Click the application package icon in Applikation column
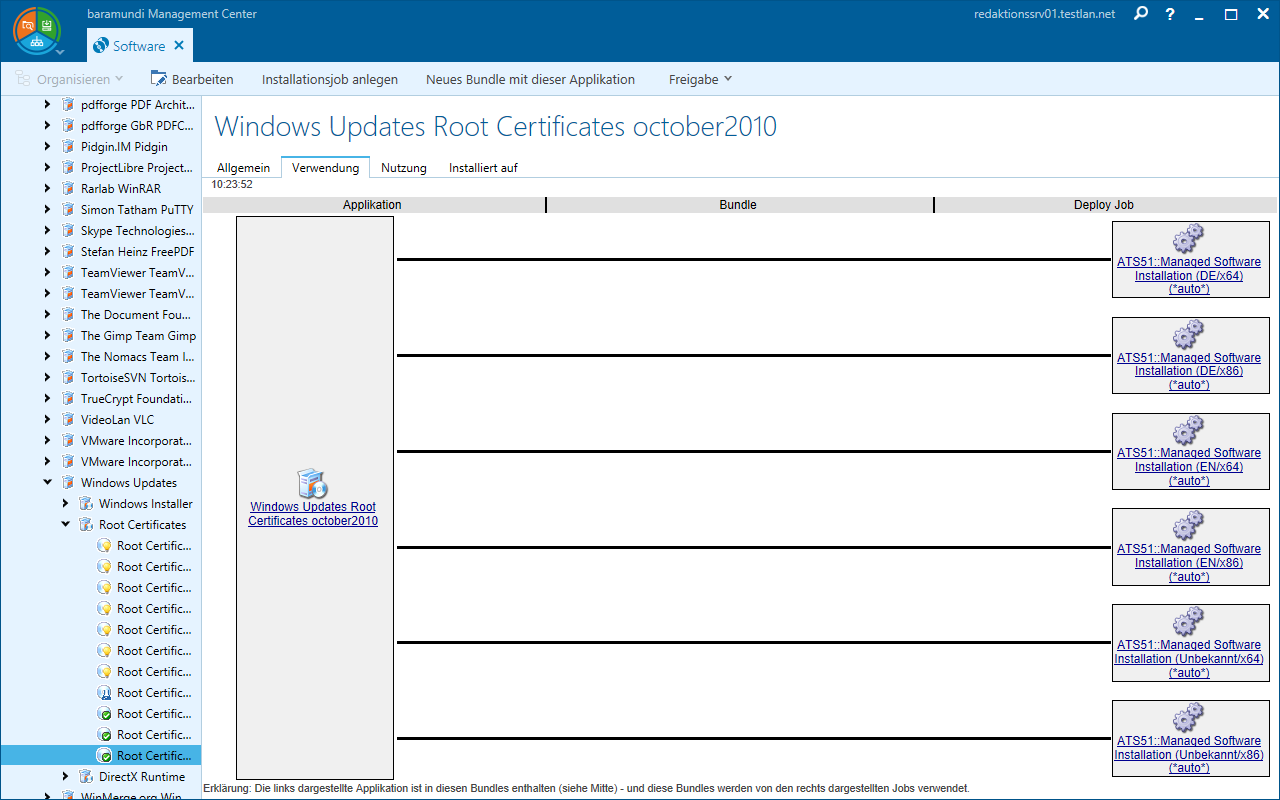The width and height of the screenshot is (1280, 800). (313, 484)
